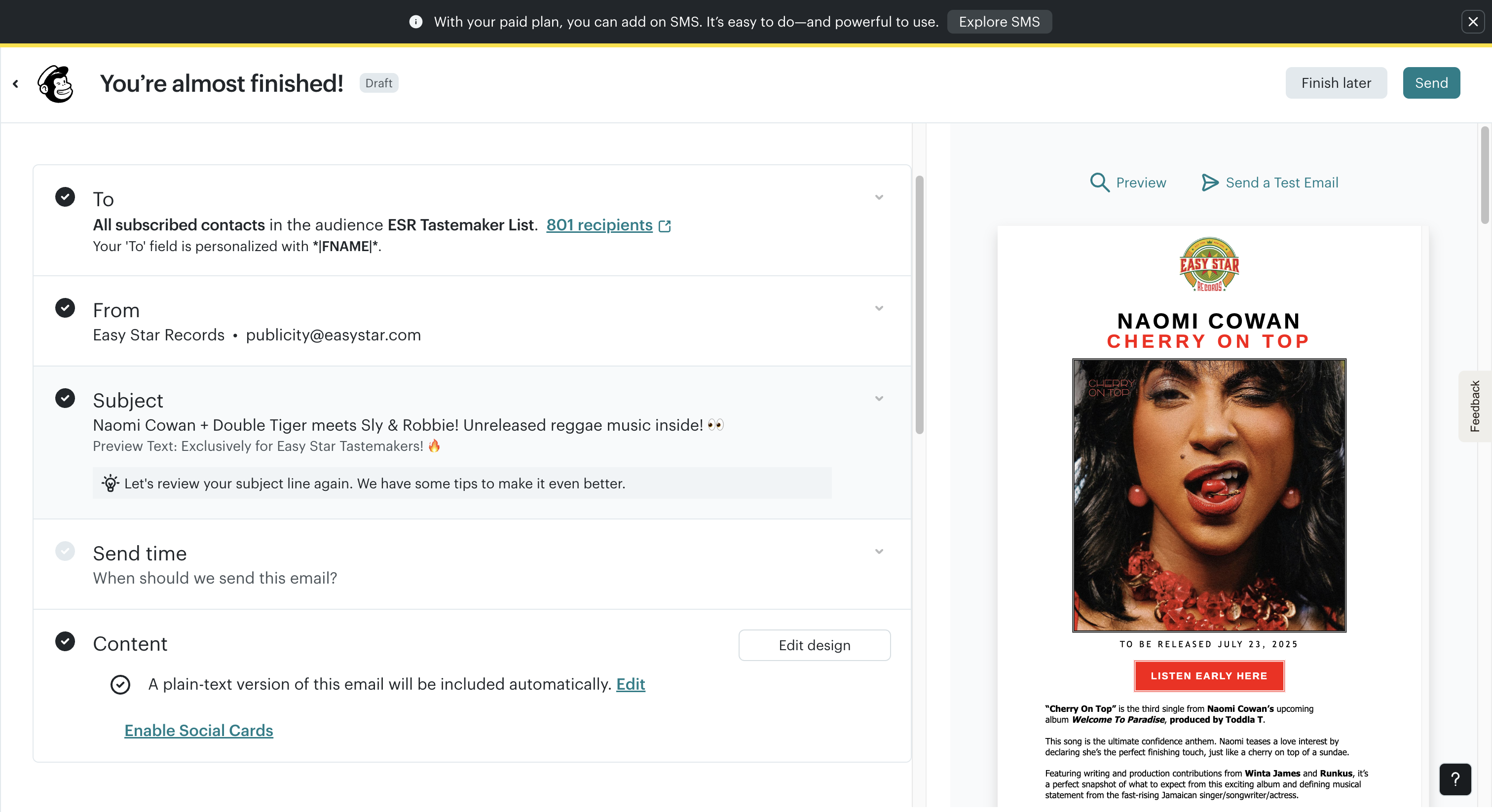Click the Cherry On Top cover artwork

(x=1209, y=495)
